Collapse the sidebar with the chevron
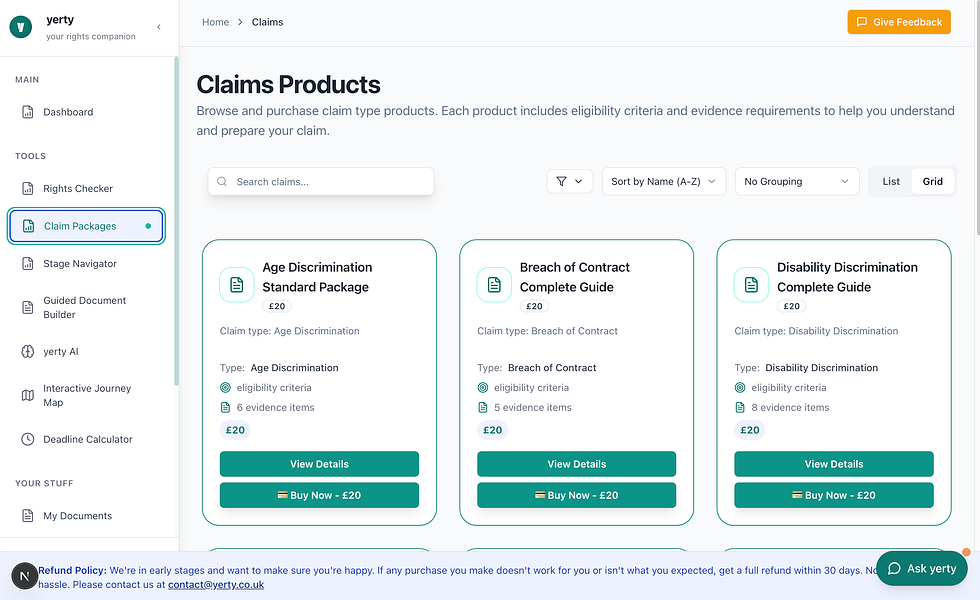 159,27
